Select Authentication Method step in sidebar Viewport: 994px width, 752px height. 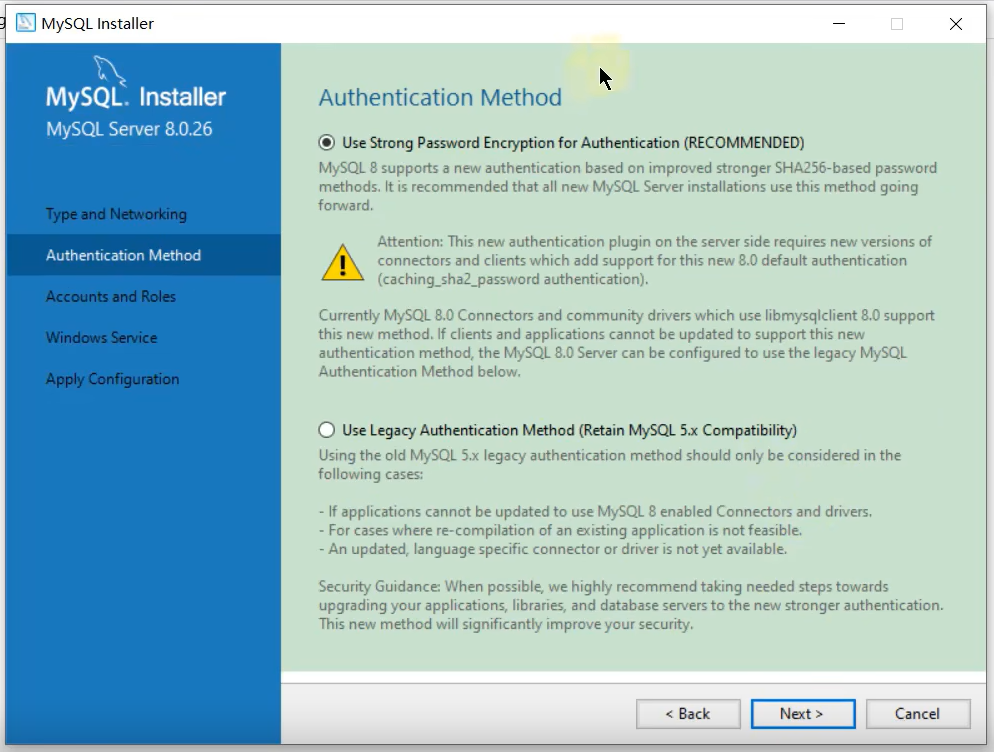tap(123, 255)
